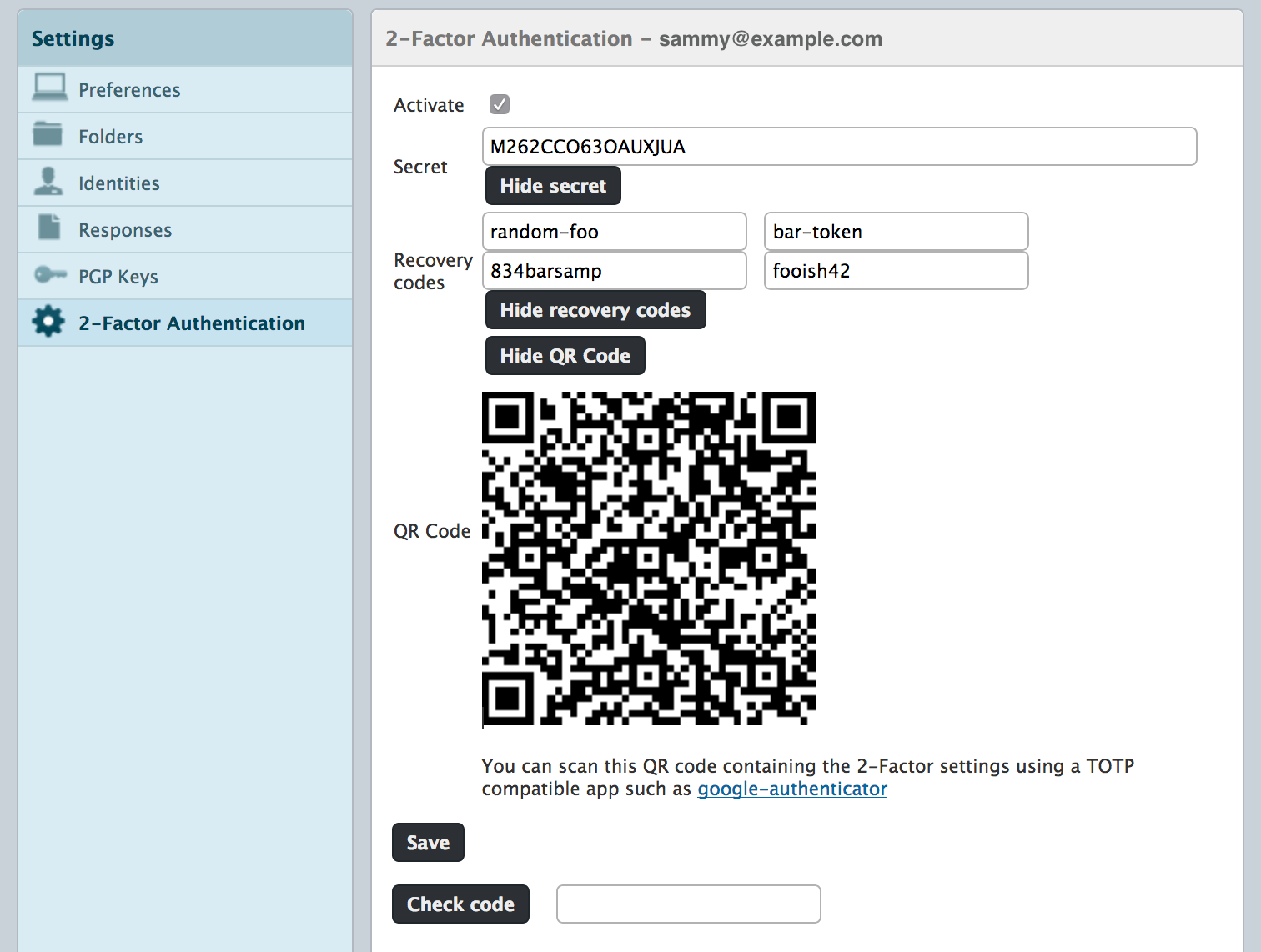
Task: Open the Folders settings section
Action: pyautogui.click(x=185, y=137)
